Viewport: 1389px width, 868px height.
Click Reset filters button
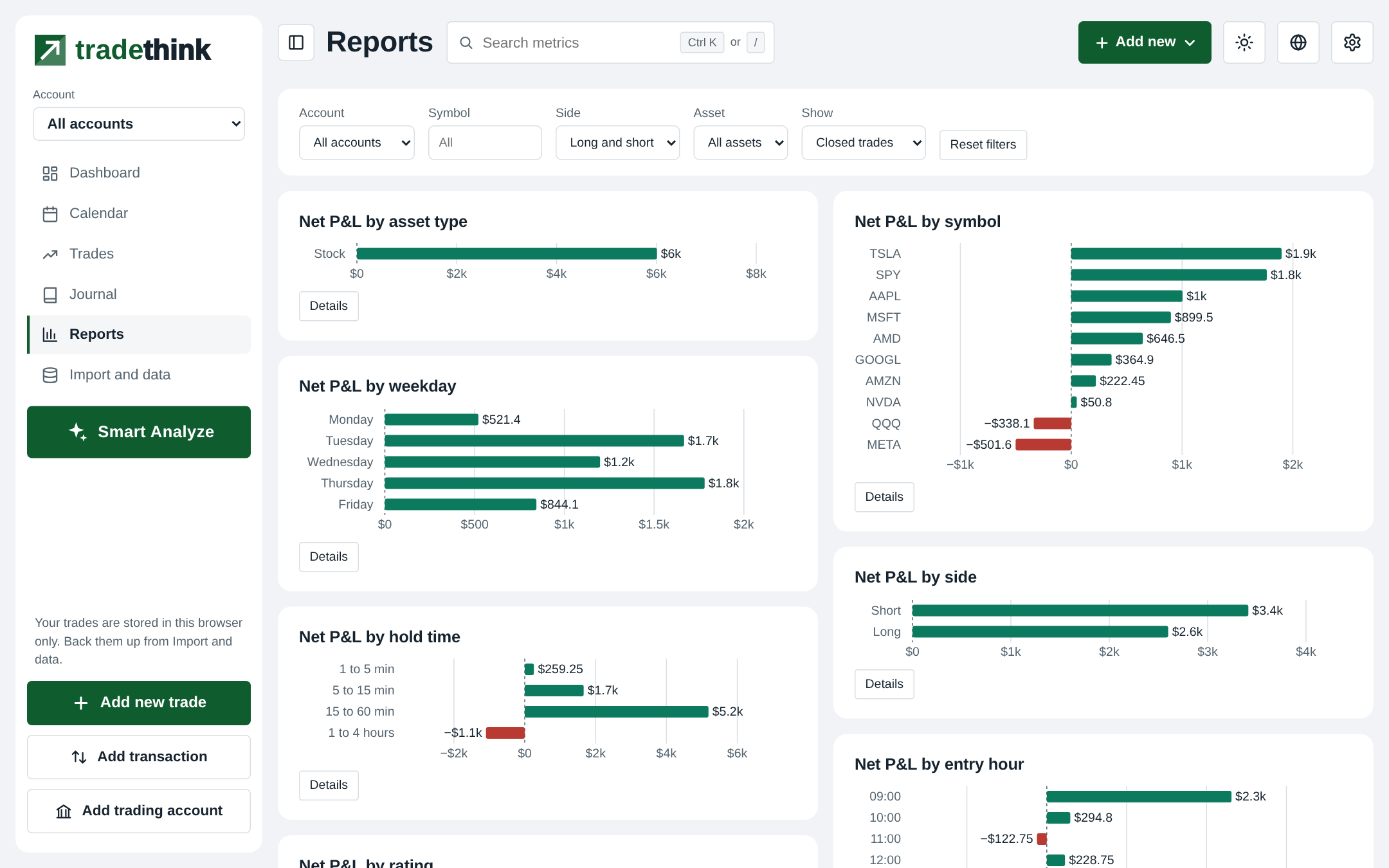(x=983, y=145)
